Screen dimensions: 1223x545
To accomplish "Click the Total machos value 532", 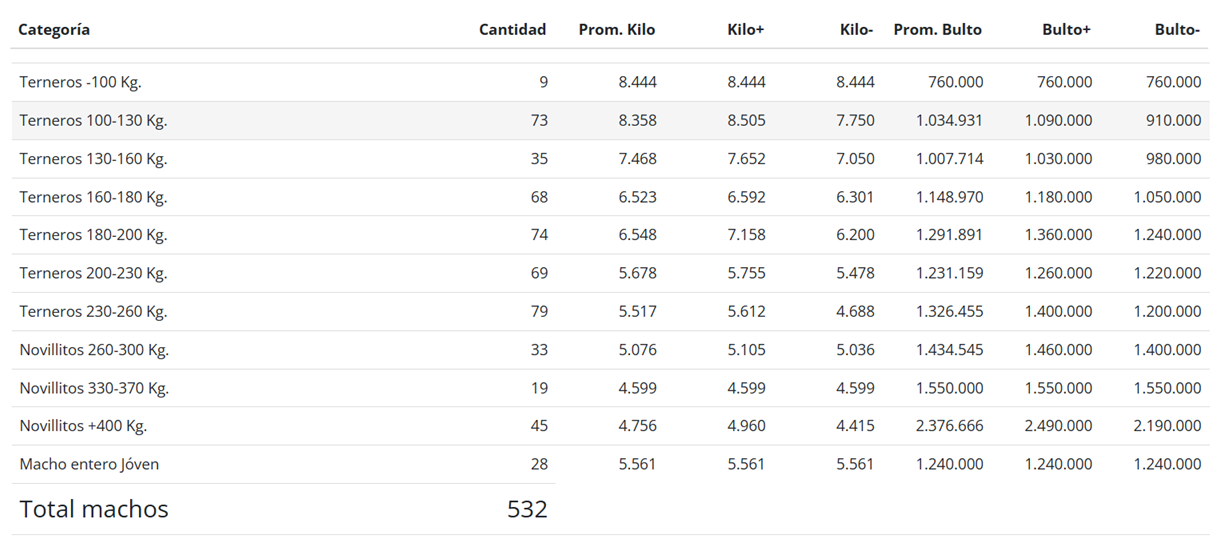I will click(527, 509).
